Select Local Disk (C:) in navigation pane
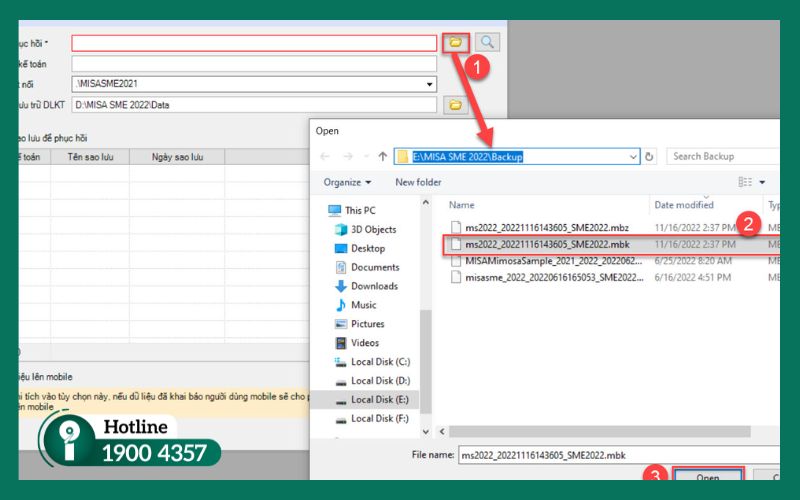 pyautogui.click(x=385, y=362)
